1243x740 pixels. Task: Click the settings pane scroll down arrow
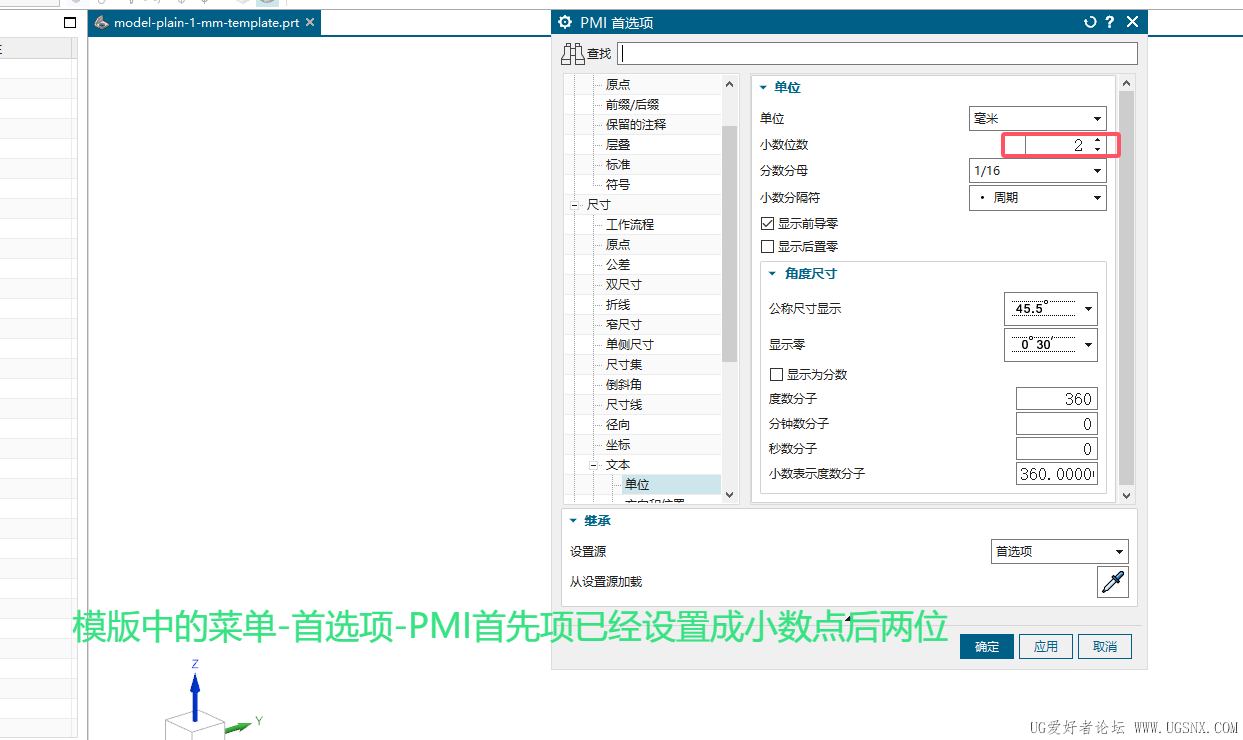(x=1127, y=495)
